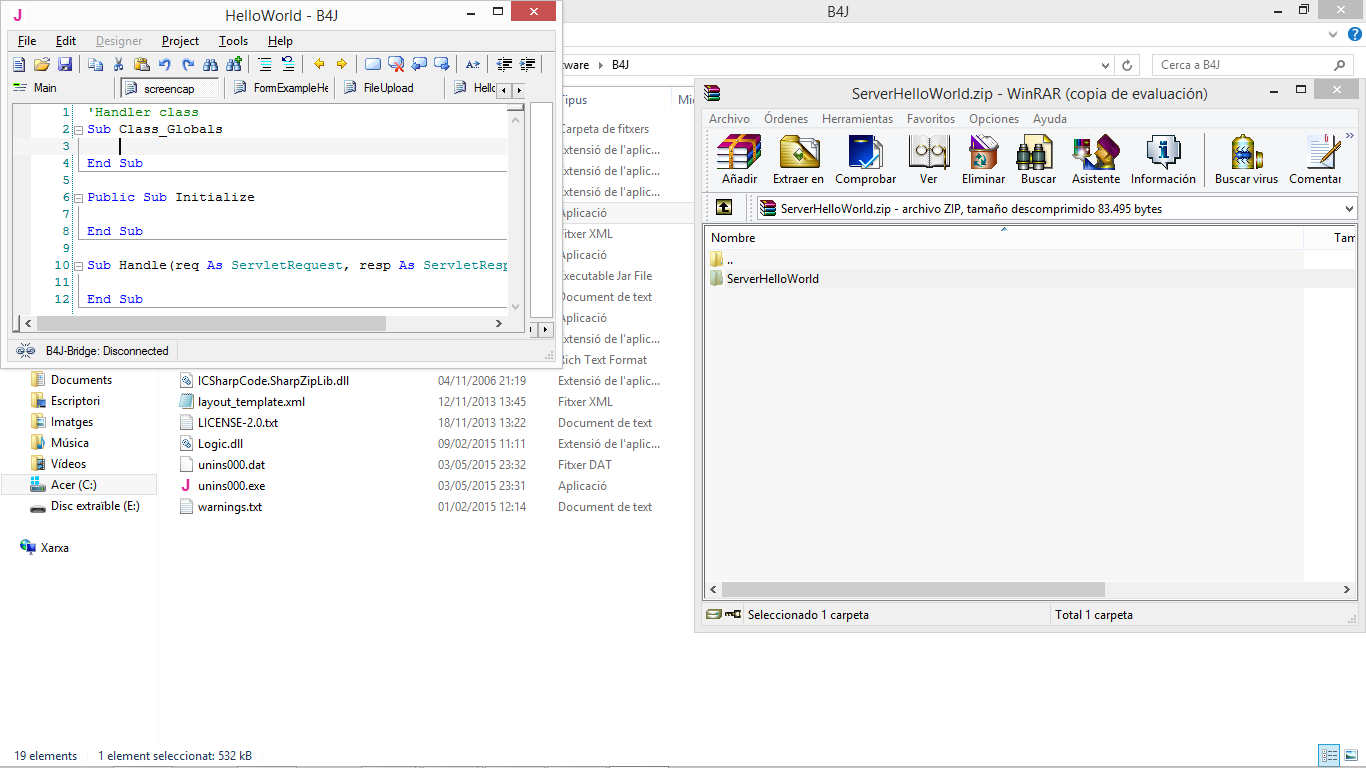This screenshot has height=768, width=1366.
Task: Open WinRAR's Órdenes menu
Action: [x=786, y=119]
